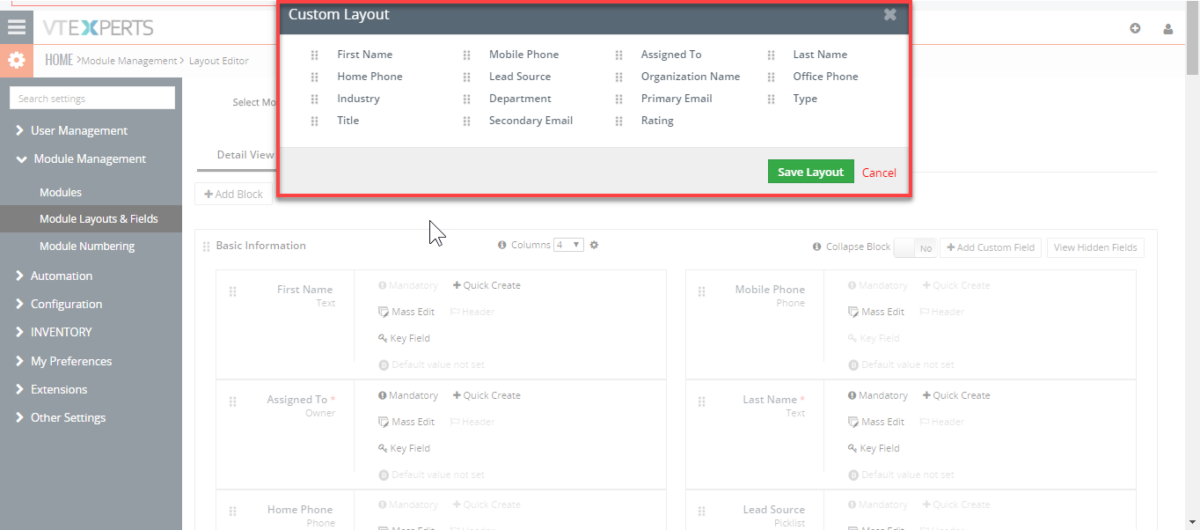Screen dimensions: 1200x530
Task: Click the hamburger menu icon
Action: pos(16,28)
